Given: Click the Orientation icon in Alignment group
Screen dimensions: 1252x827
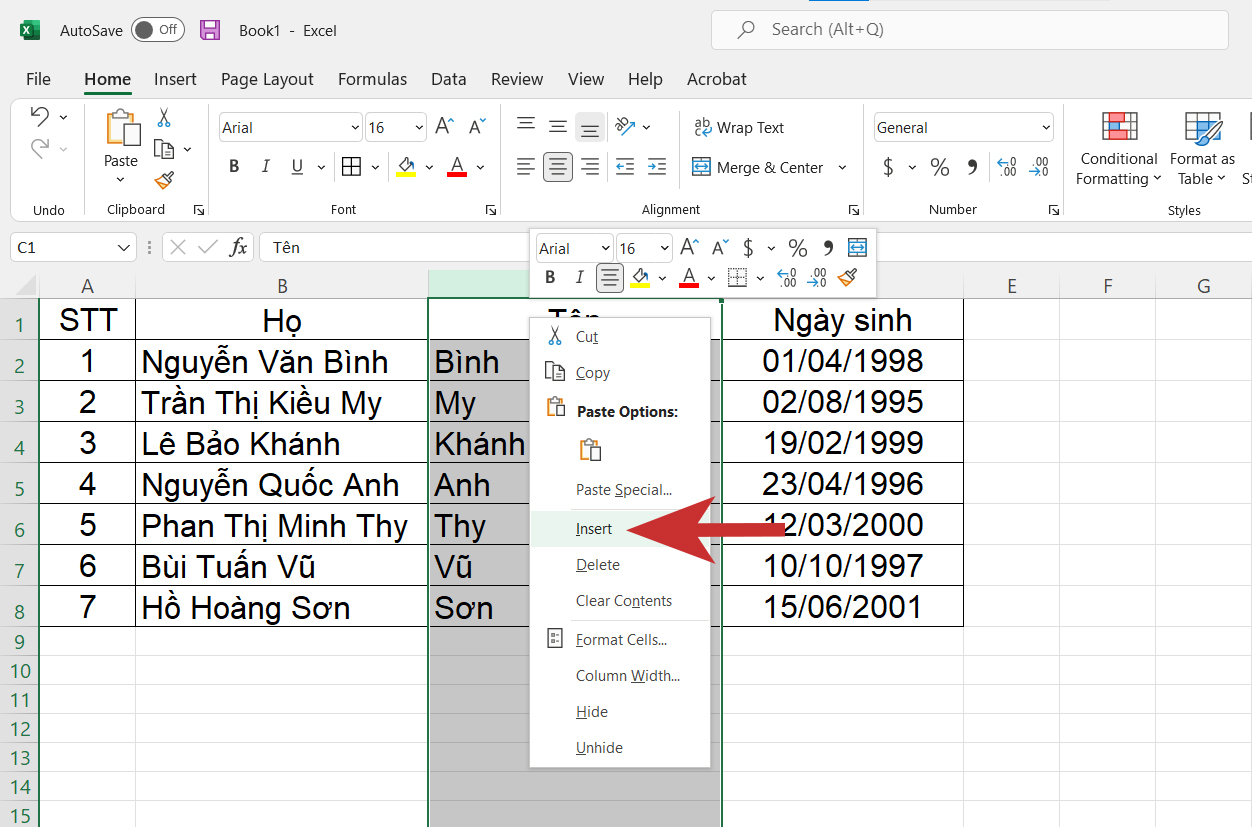Looking at the screenshot, I should tap(626, 127).
